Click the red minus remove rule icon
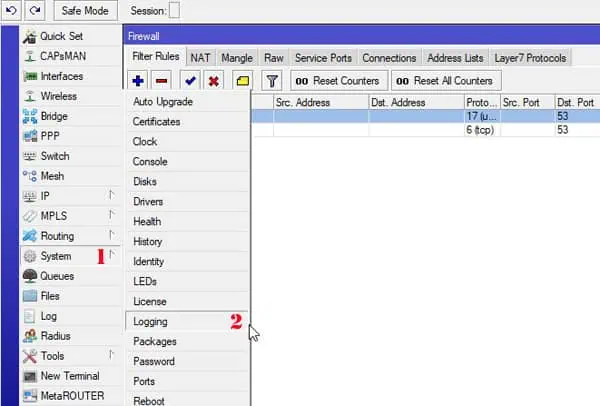 click(161, 81)
